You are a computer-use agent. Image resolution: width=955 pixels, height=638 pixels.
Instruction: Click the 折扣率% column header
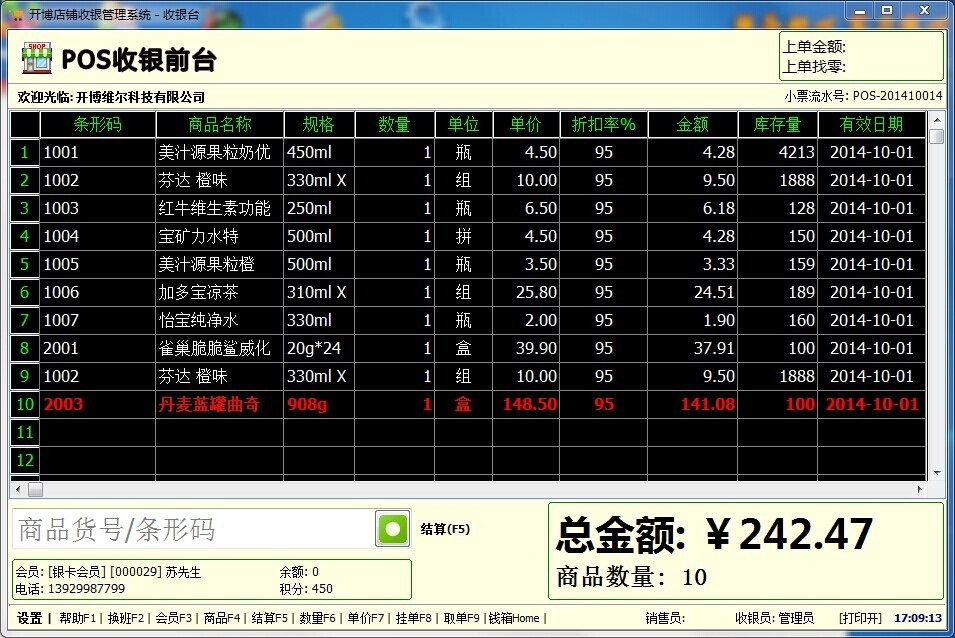tap(604, 124)
